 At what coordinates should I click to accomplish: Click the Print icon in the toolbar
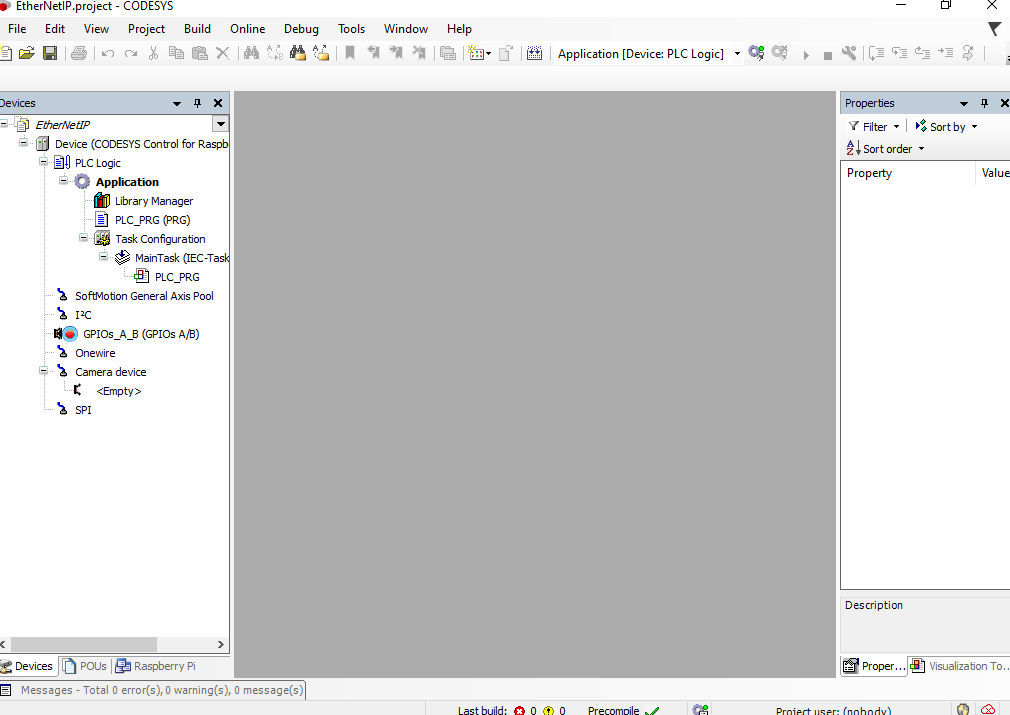(x=79, y=54)
